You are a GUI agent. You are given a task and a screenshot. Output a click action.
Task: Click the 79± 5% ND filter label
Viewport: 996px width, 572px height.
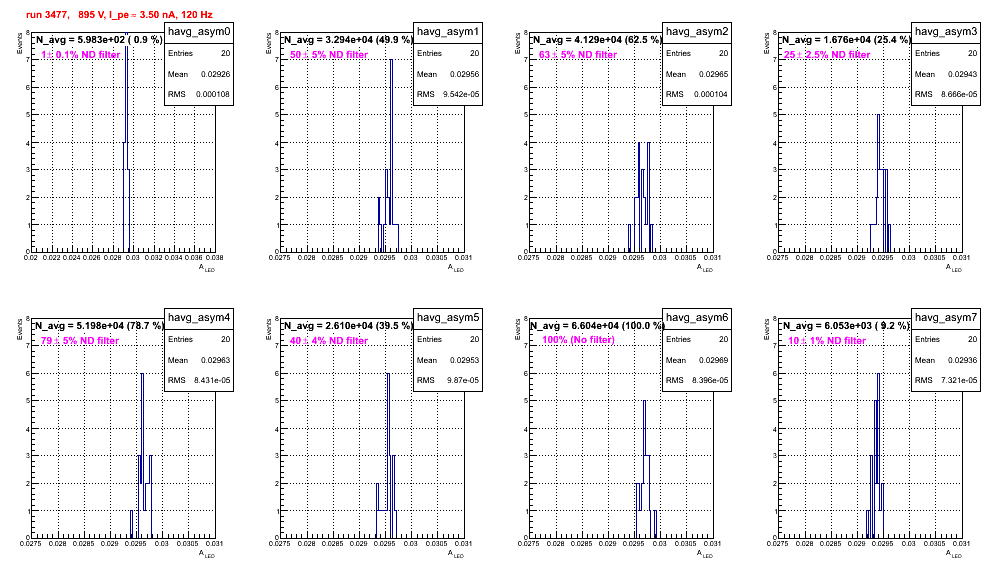pos(80,341)
